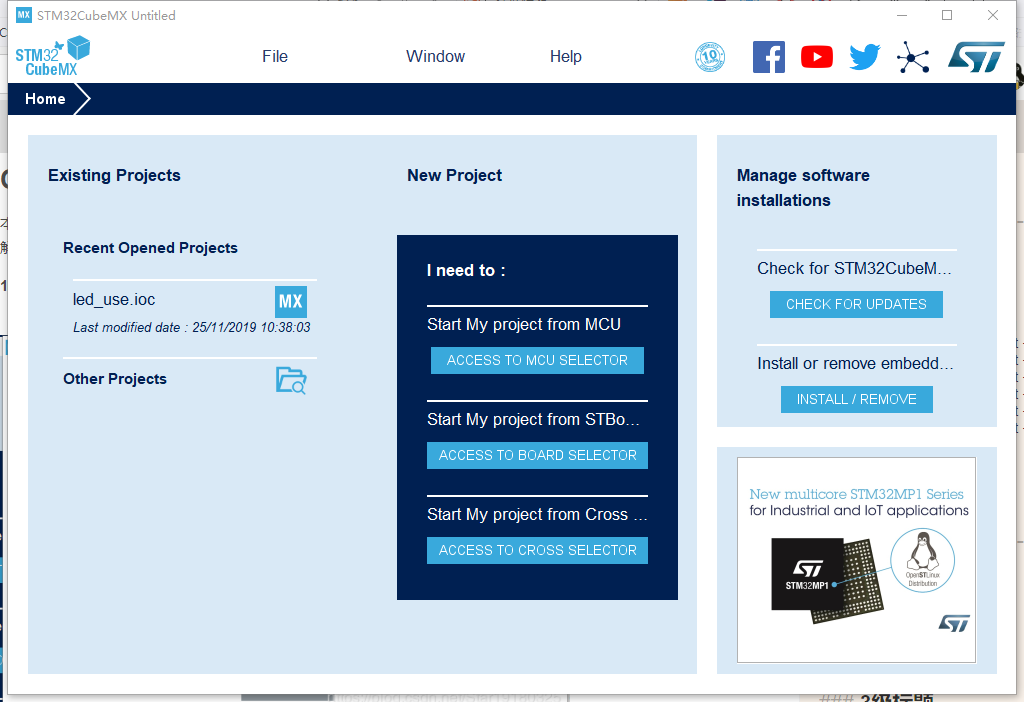Open the 10 years anniversary badge

710,57
